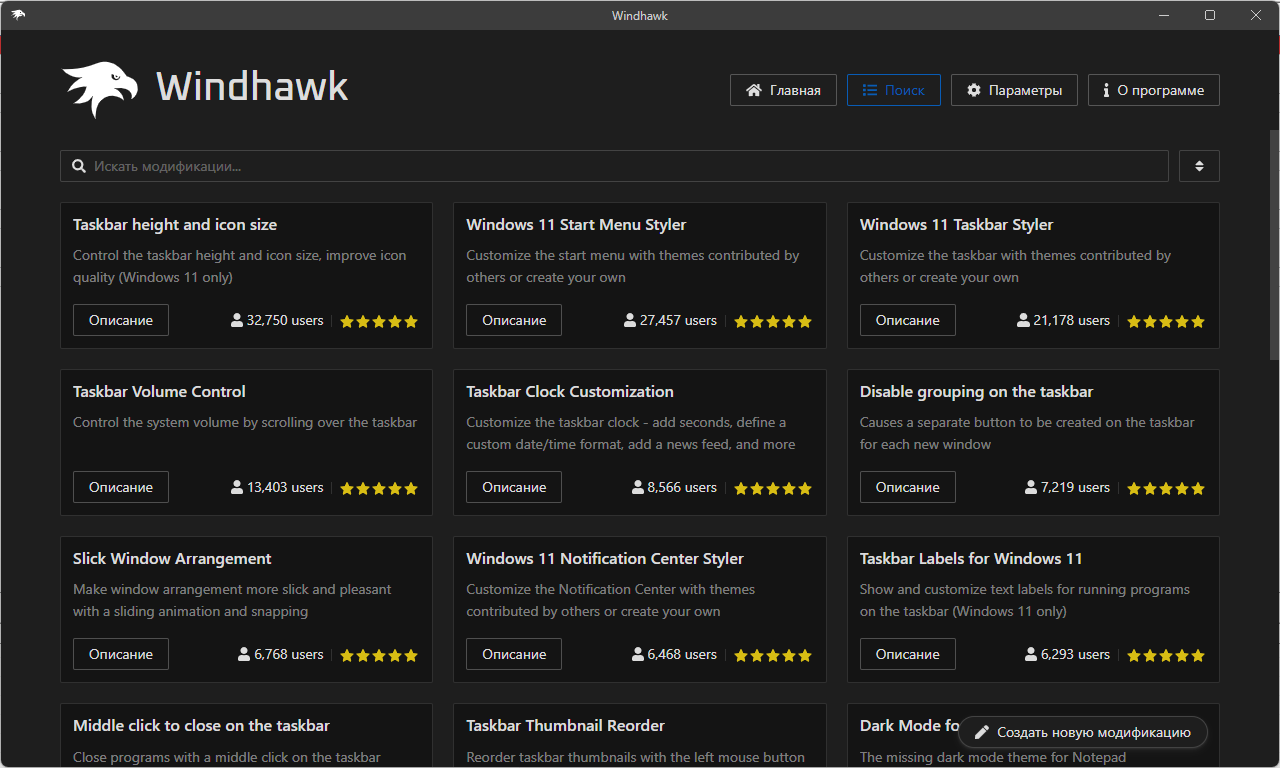Switch to the Поиск tab

pyautogui.click(x=893, y=90)
